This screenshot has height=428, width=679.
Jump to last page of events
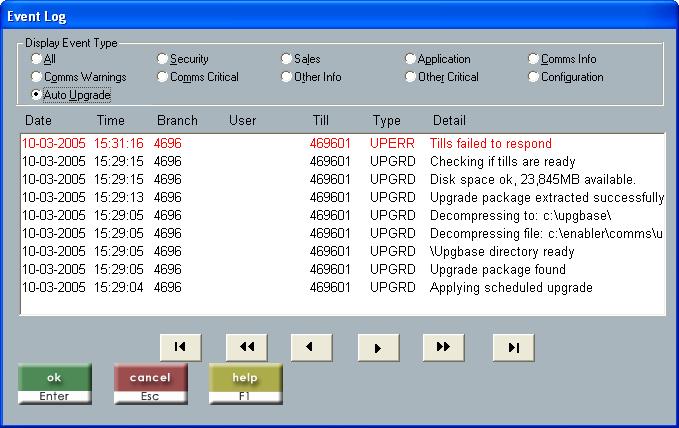click(x=514, y=347)
